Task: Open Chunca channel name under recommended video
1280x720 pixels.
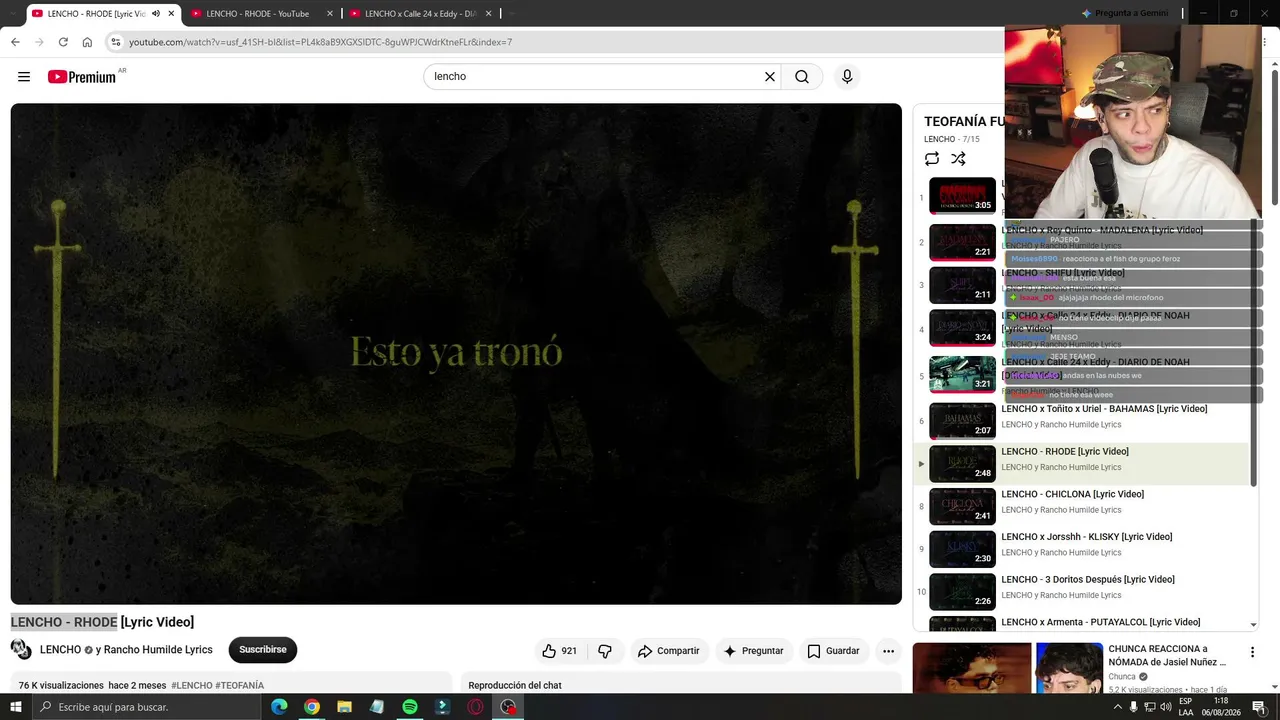Action: click(1122, 677)
